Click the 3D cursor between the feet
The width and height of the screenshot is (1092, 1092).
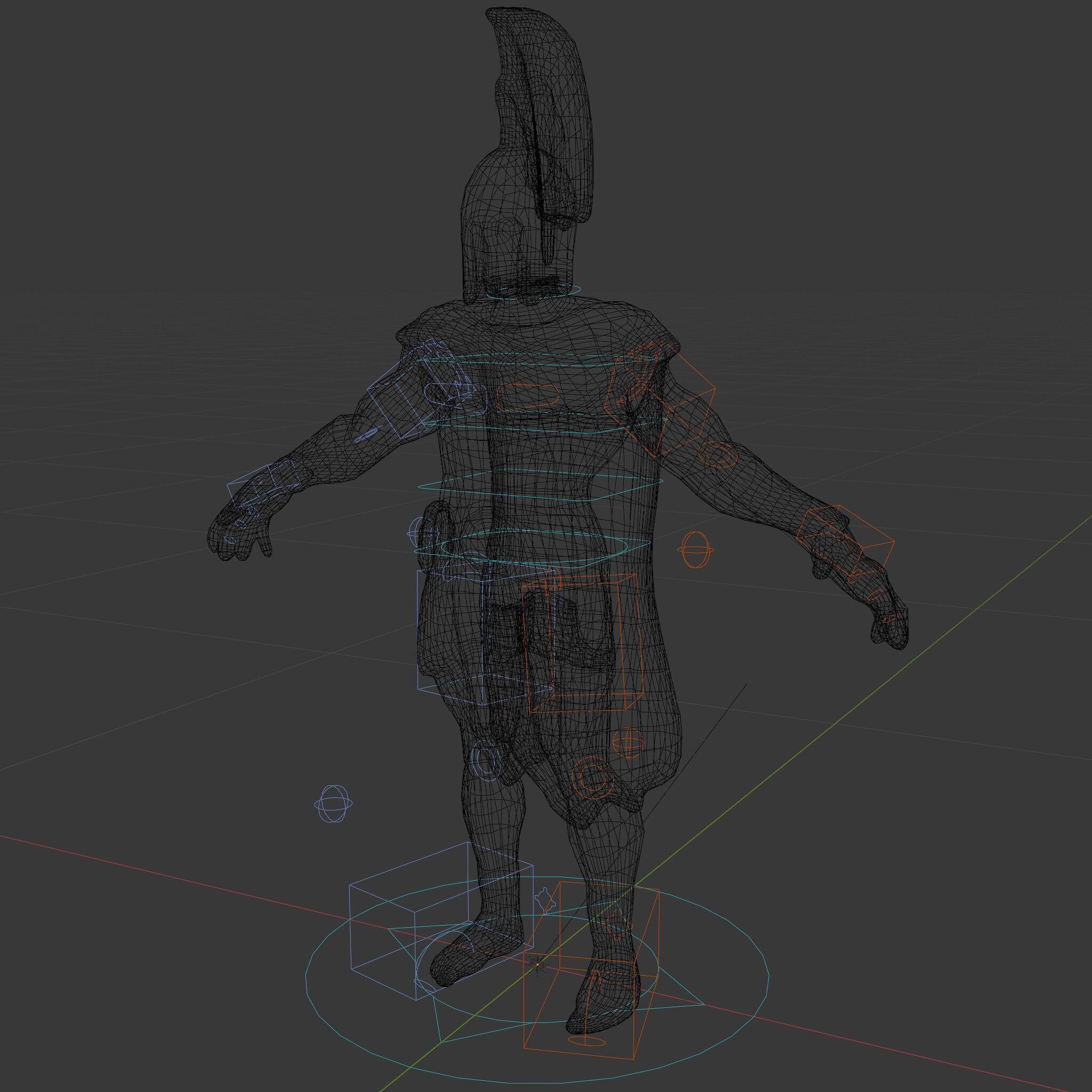coord(537,965)
